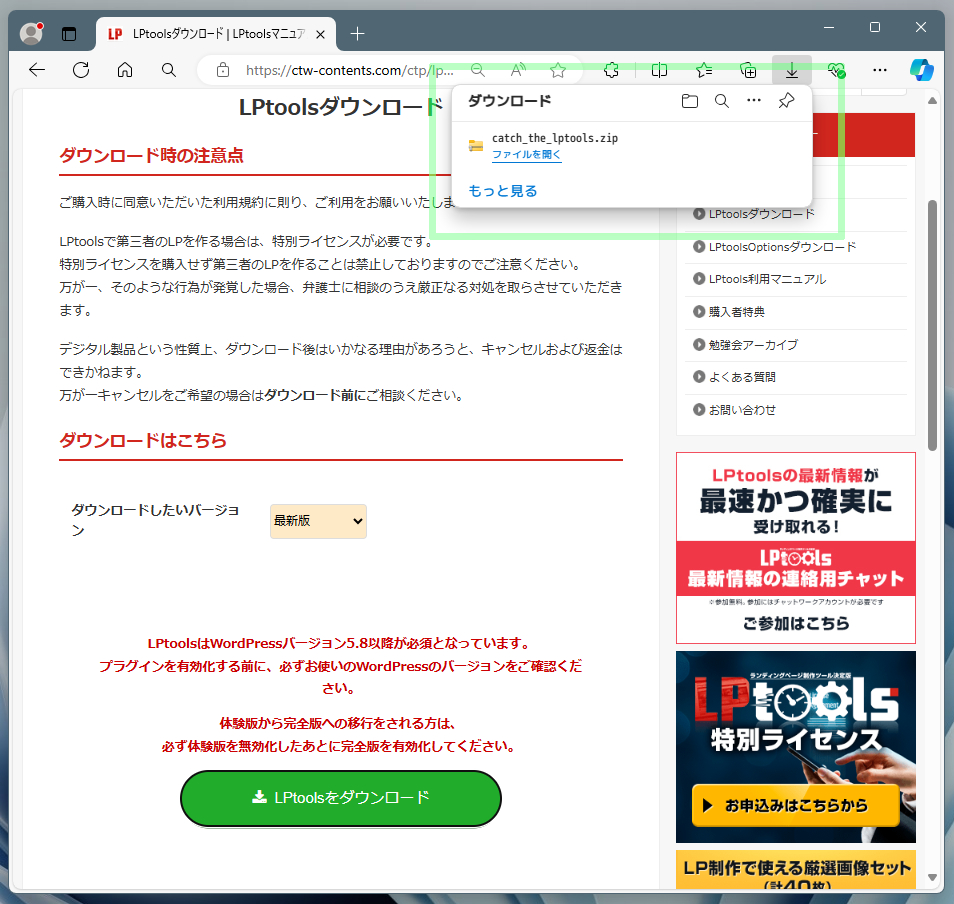The image size is (954, 904).
Task: Open 購入者特典 sidebar link
Action: pos(736,312)
